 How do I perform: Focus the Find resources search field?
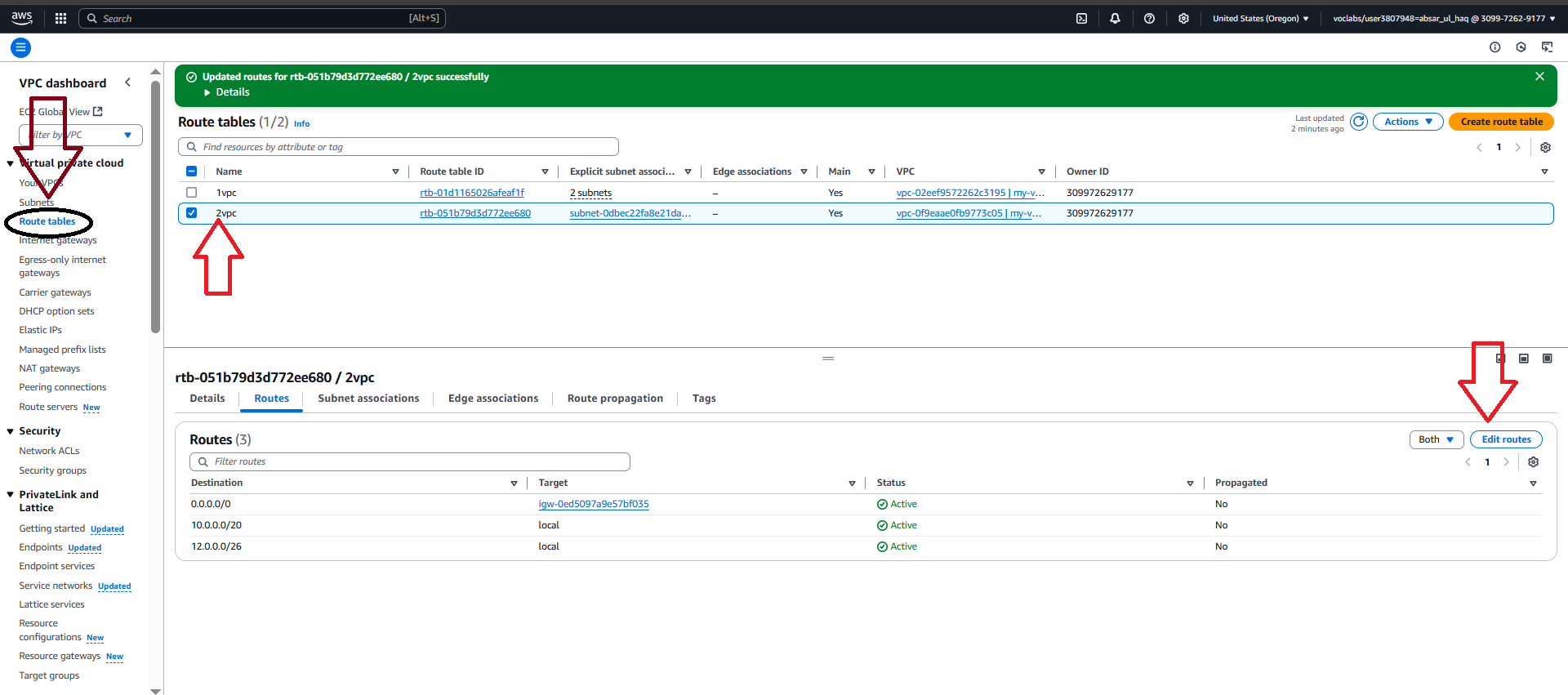pos(399,147)
